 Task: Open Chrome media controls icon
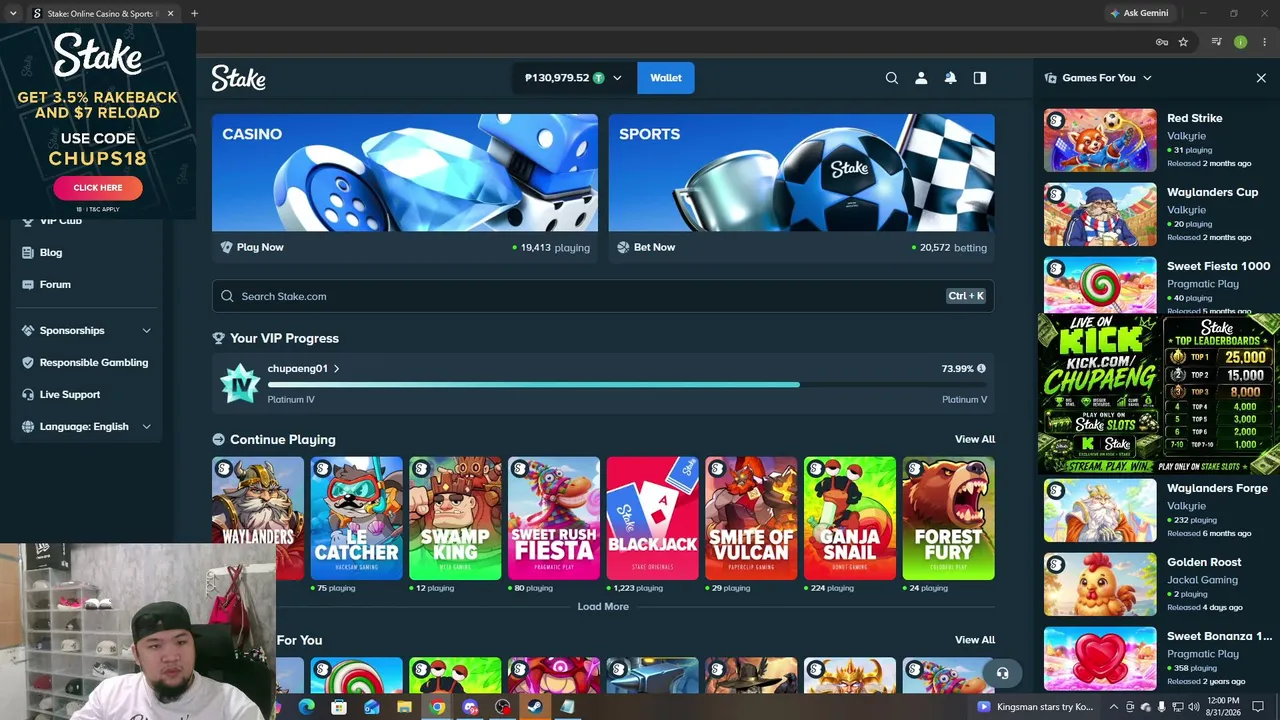pyautogui.click(x=1216, y=42)
